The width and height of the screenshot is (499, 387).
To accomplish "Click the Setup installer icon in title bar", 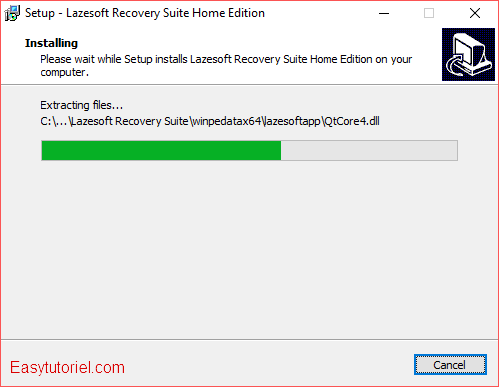I will click(x=12, y=13).
